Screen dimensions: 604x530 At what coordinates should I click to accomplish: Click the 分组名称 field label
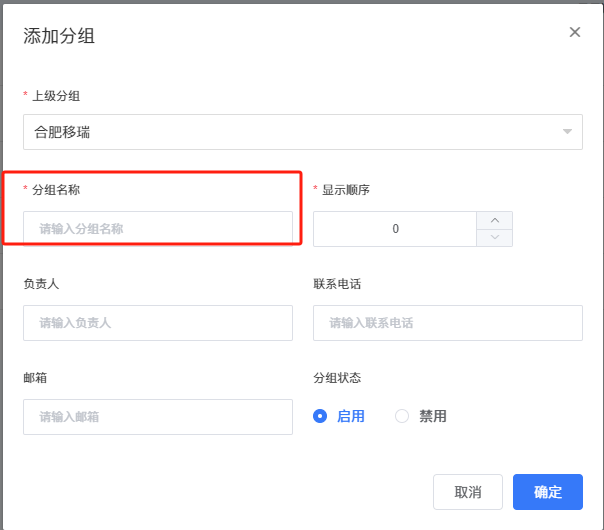click(x=57, y=189)
